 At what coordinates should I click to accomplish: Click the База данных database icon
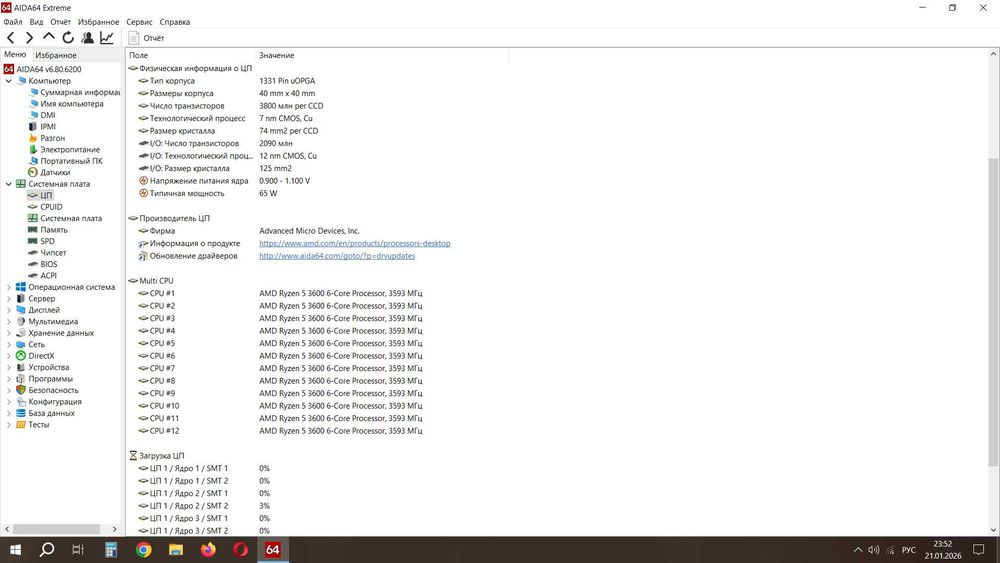point(21,413)
